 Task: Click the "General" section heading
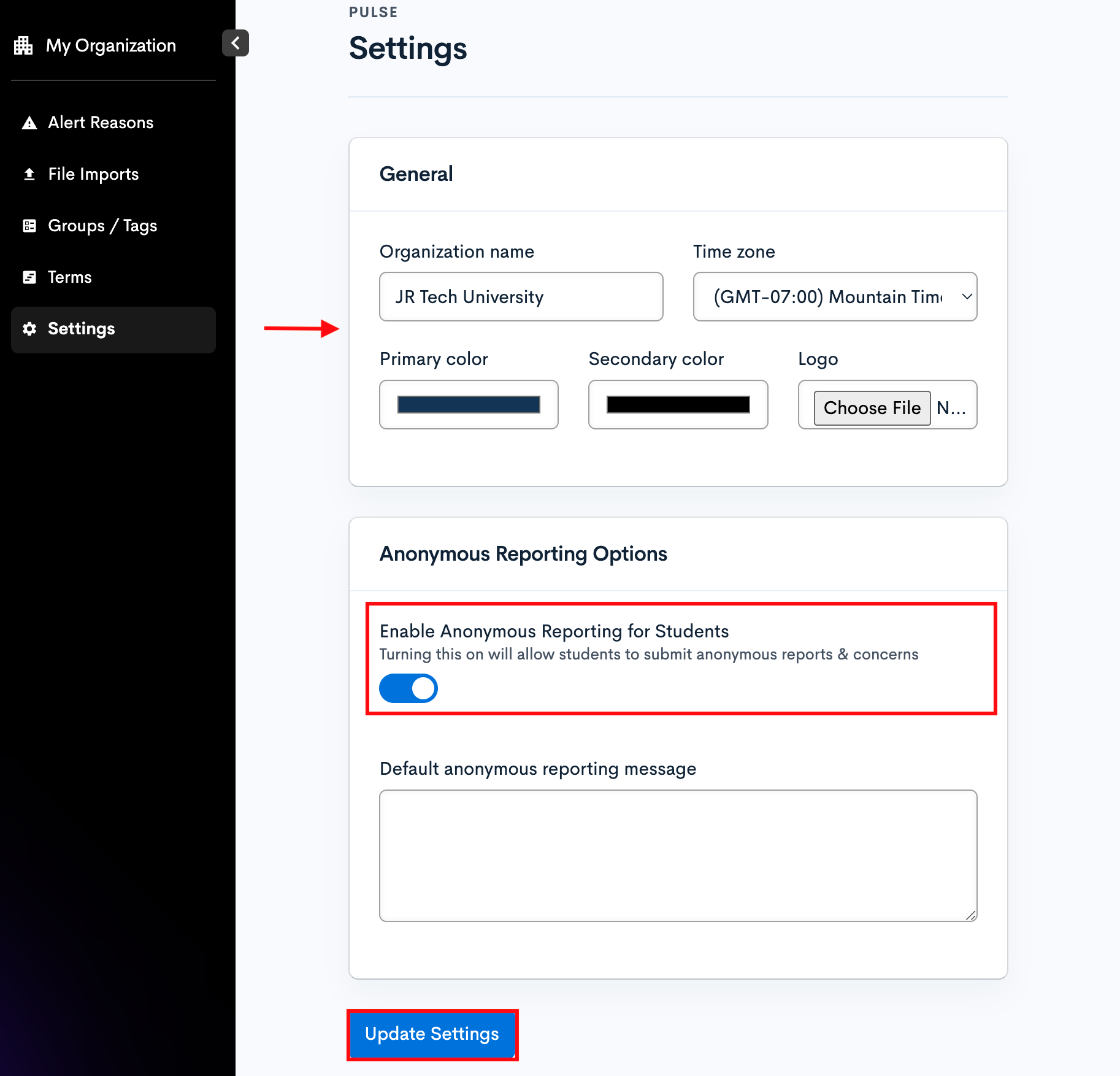point(416,174)
